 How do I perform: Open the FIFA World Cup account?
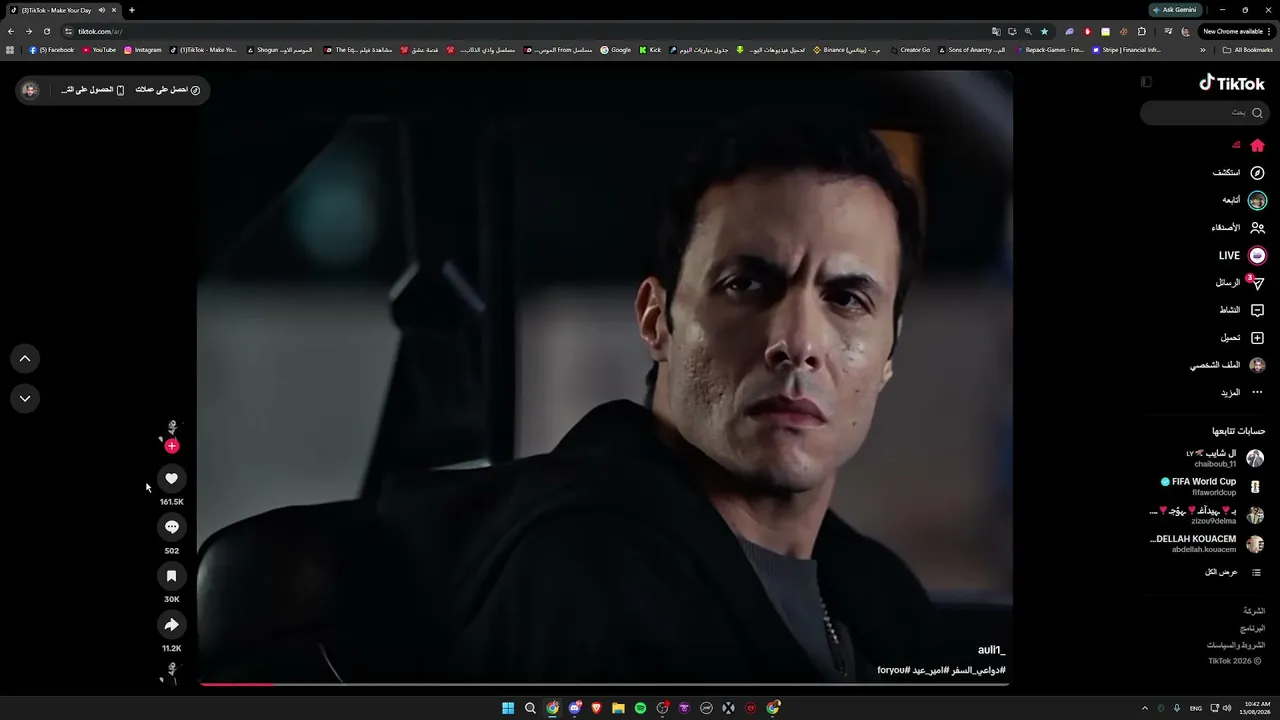(x=1212, y=486)
